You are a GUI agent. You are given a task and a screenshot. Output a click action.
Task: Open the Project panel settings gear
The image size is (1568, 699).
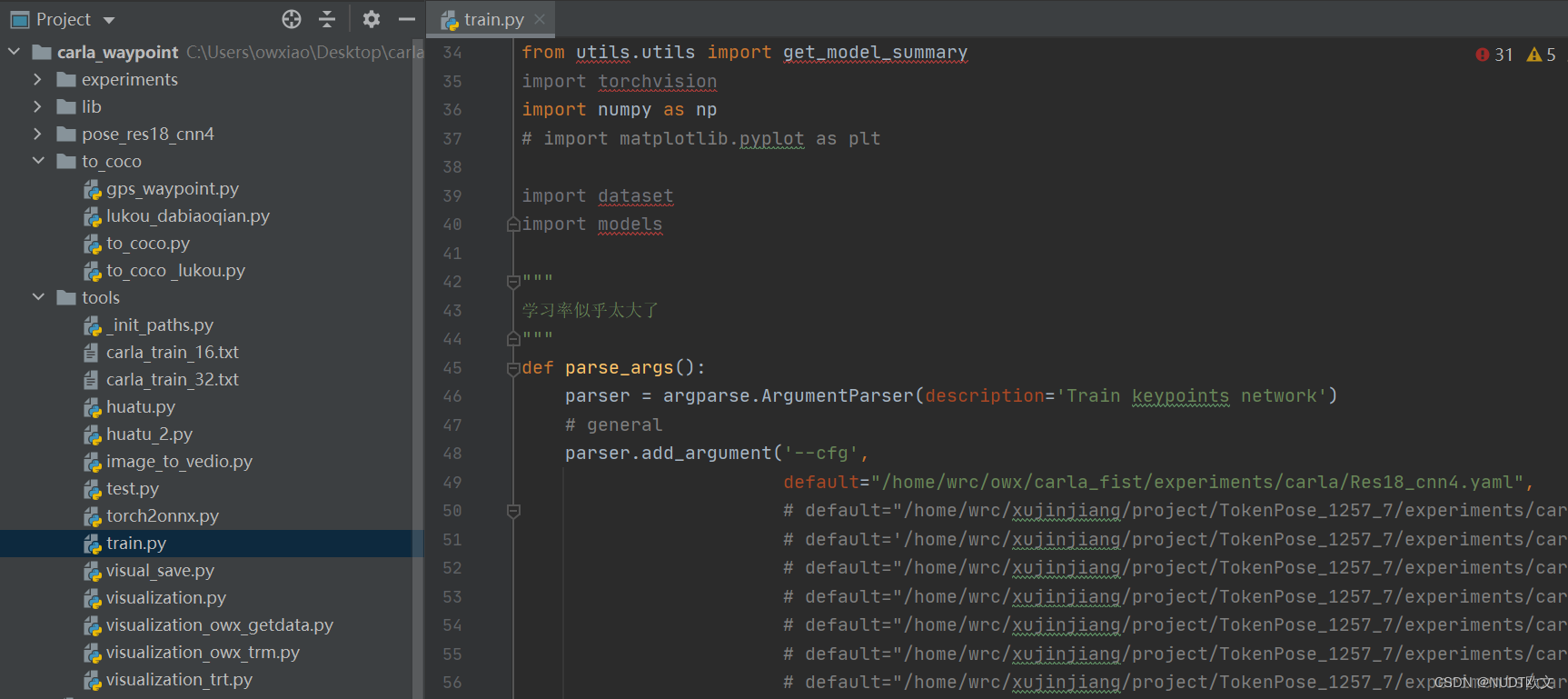tap(372, 19)
